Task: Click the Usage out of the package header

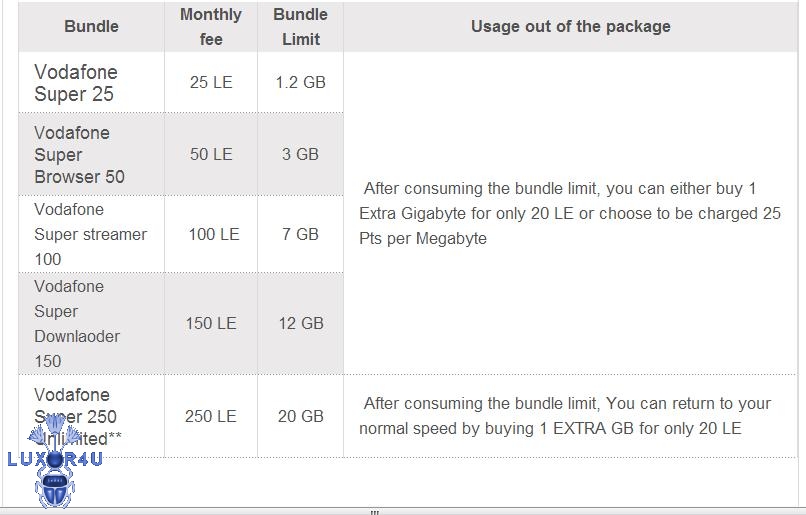Action: pyautogui.click(x=570, y=27)
